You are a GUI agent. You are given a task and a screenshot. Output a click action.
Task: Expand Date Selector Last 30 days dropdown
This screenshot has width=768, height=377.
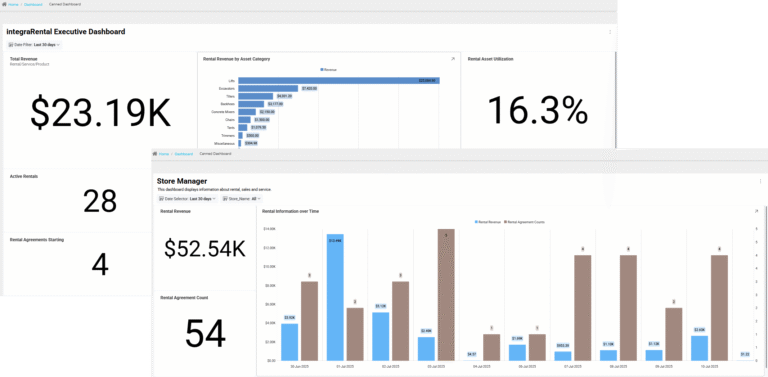click(x=187, y=199)
